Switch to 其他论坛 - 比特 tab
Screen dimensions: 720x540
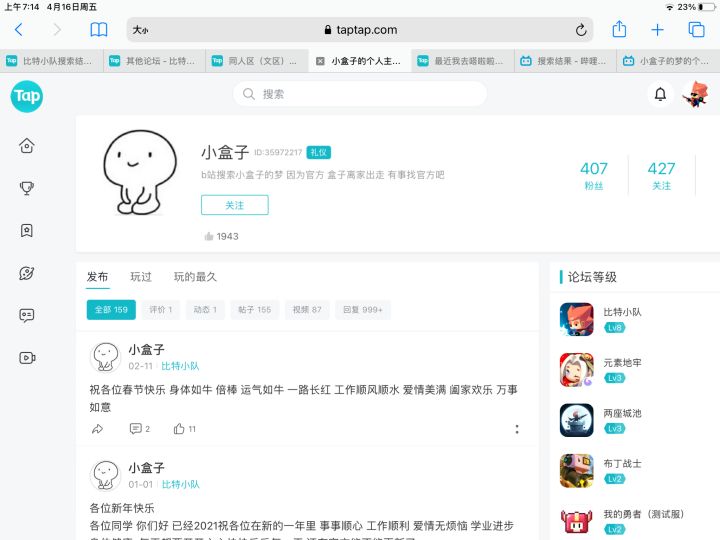(x=155, y=61)
